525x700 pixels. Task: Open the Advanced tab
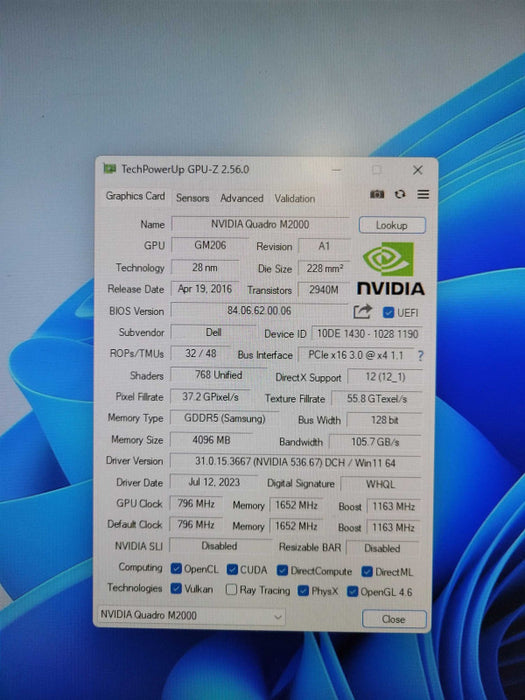(x=242, y=198)
